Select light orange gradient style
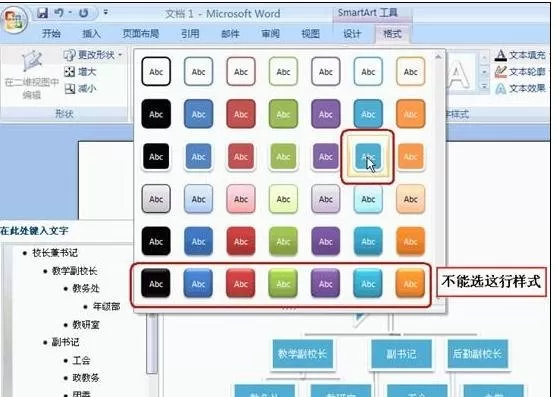The height and width of the screenshot is (397, 557). click(x=410, y=199)
